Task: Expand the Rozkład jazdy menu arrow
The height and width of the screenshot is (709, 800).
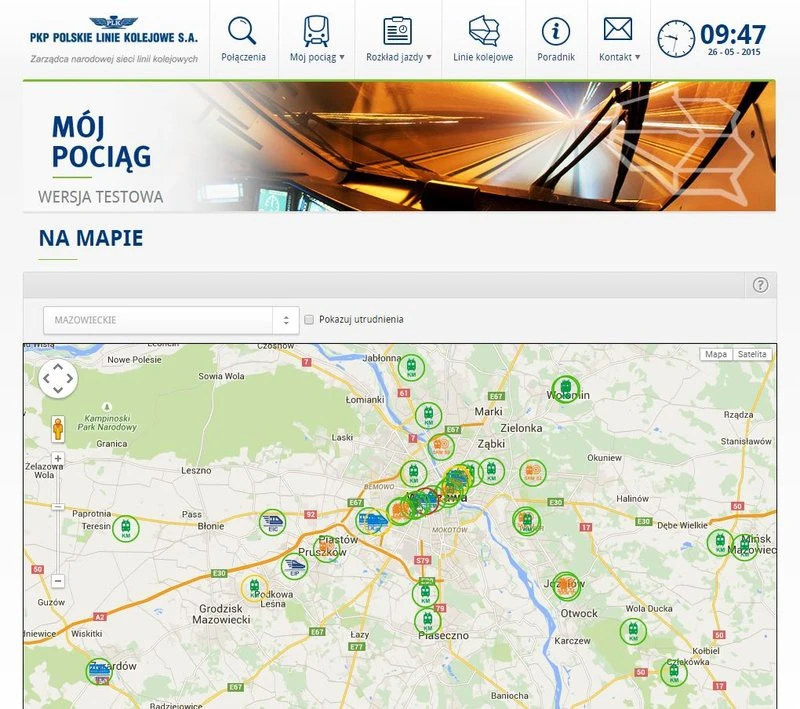Action: 429,57
